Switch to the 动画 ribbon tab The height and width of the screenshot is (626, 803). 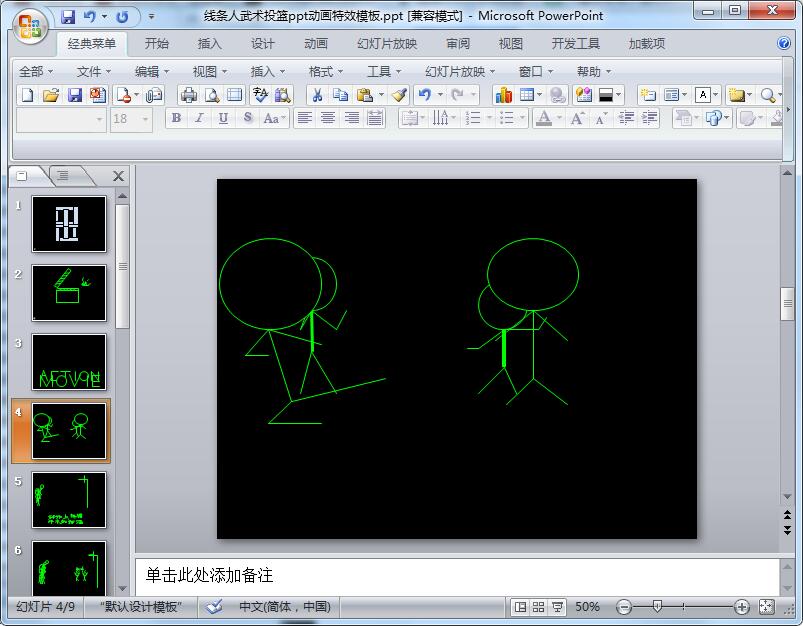[x=316, y=44]
